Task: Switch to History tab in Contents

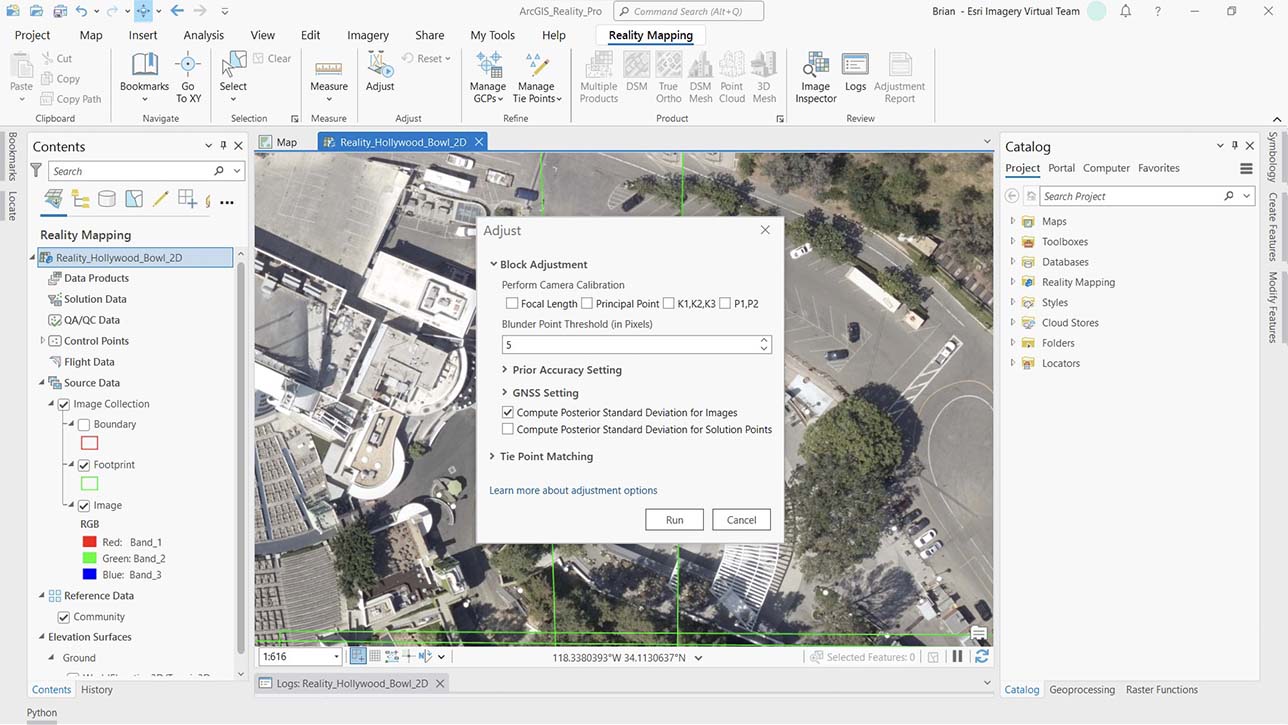Action: [97, 690]
